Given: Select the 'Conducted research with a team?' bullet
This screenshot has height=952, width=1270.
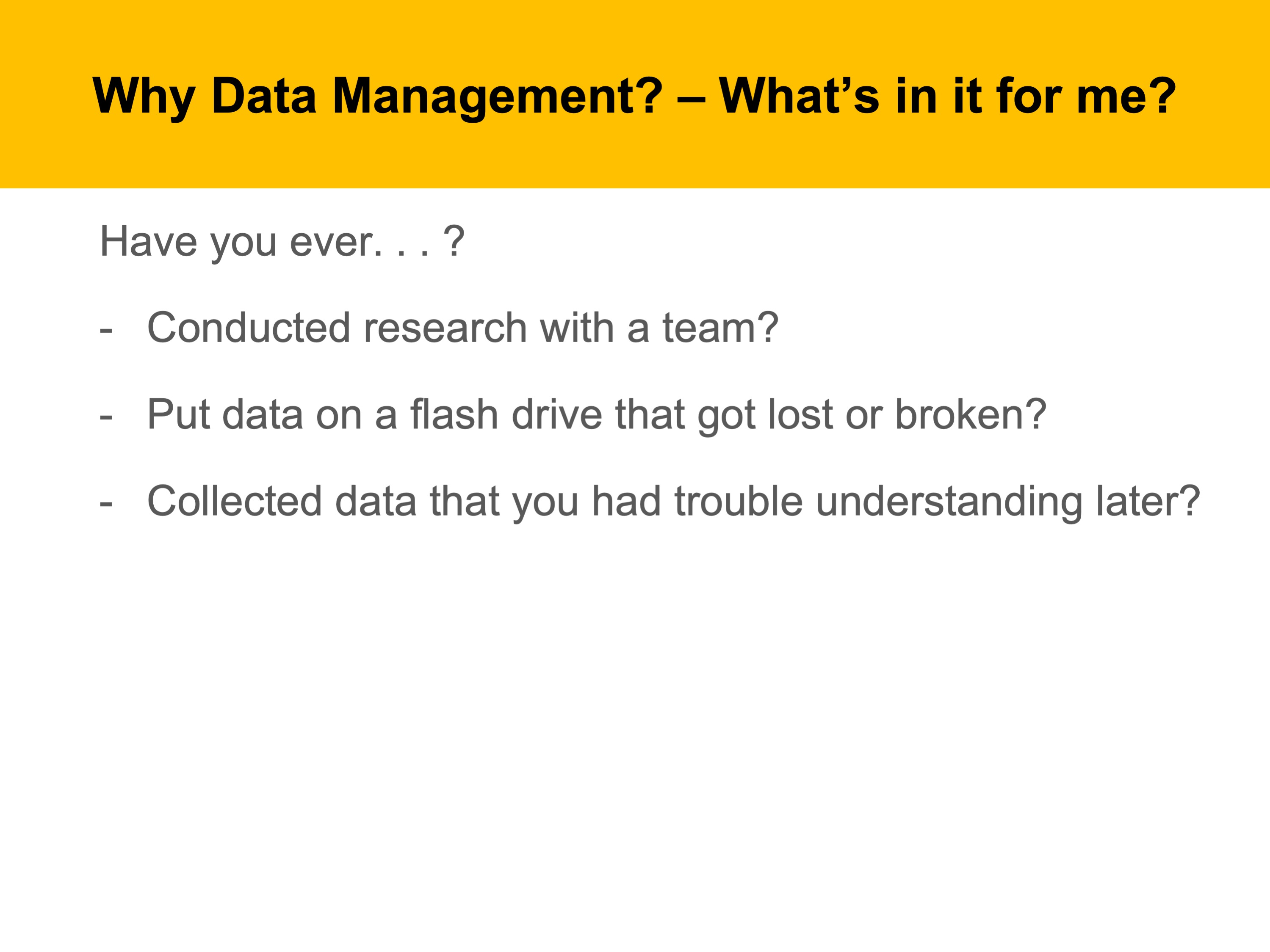Looking at the screenshot, I should (x=462, y=328).
